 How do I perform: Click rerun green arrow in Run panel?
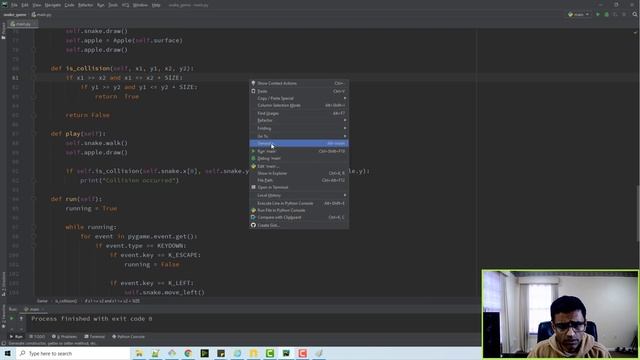pyautogui.click(x=12, y=318)
